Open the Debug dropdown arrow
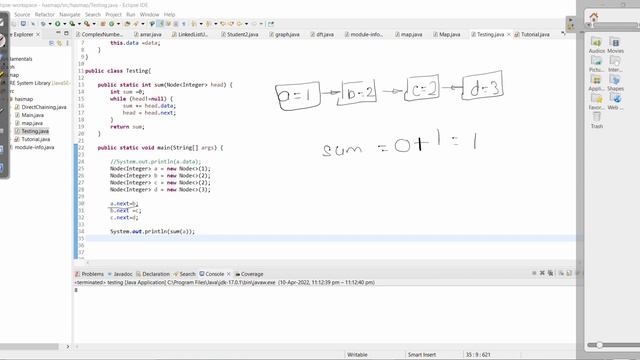The width and height of the screenshot is (640, 360). (x=50, y=24)
